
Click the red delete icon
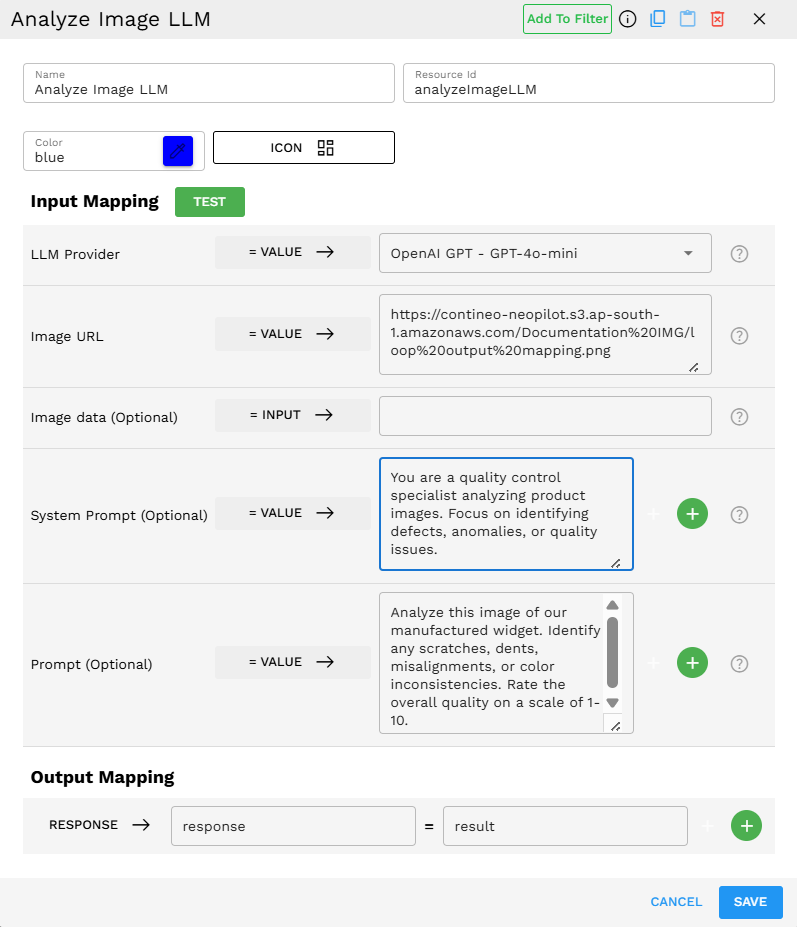click(717, 19)
